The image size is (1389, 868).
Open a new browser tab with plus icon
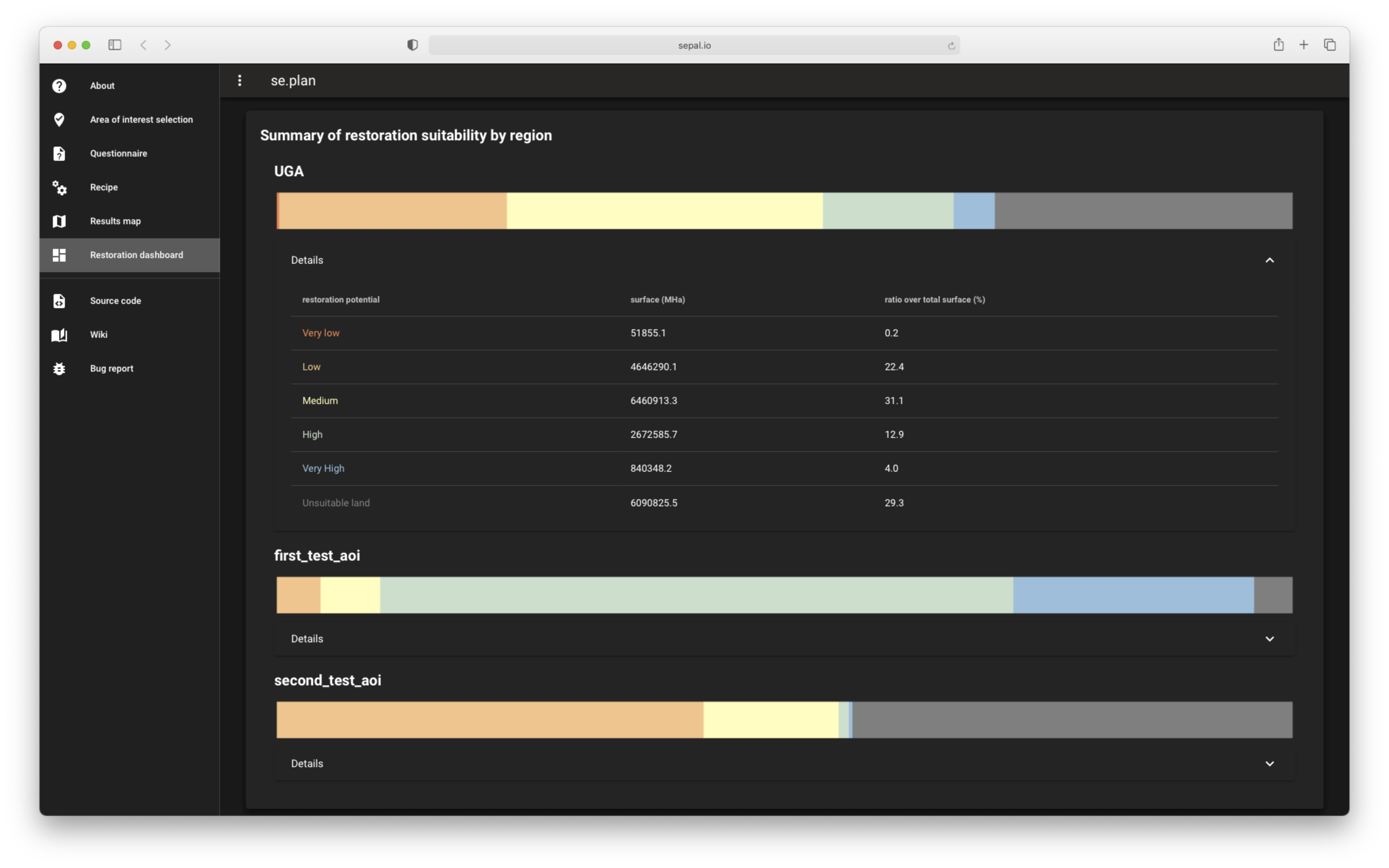(x=1303, y=45)
